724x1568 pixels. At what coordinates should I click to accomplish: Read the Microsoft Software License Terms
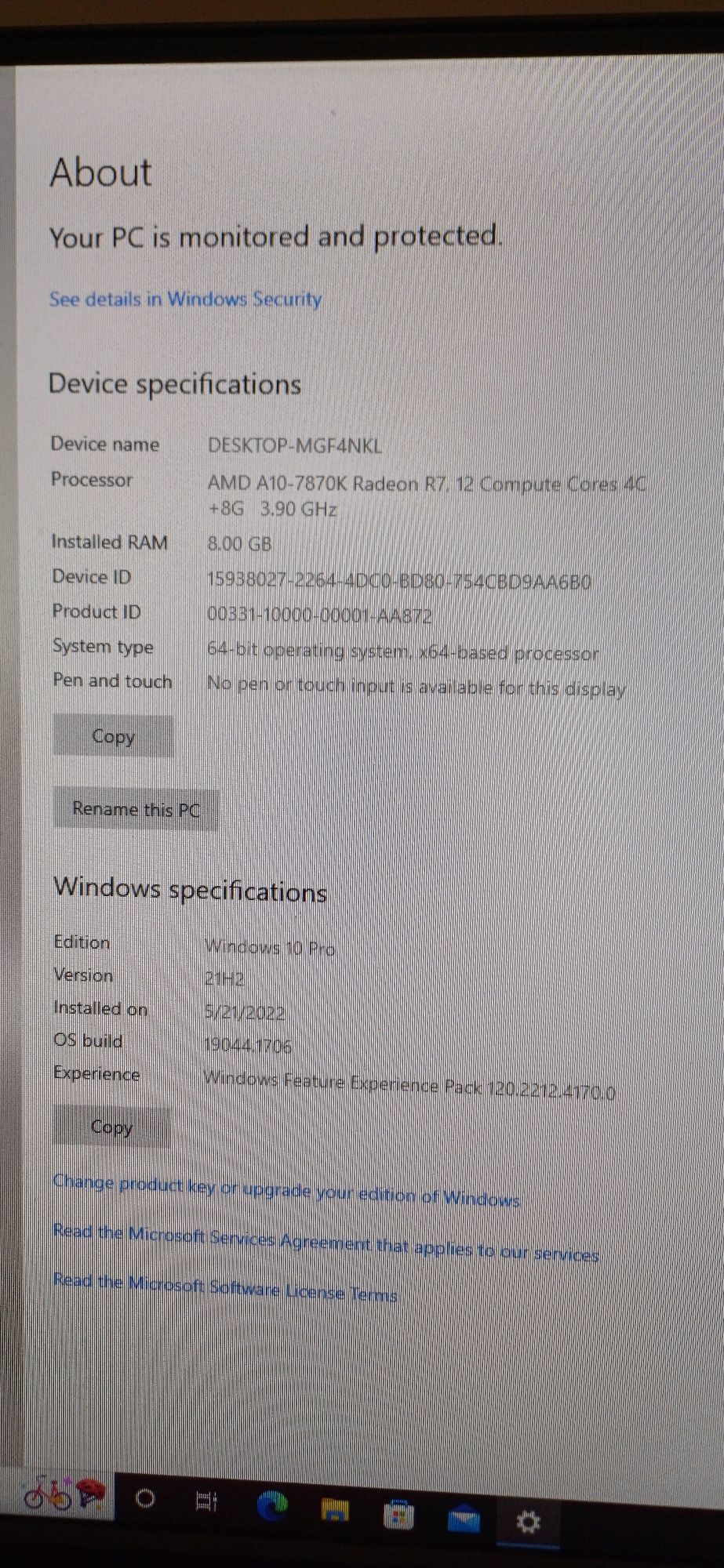coord(225,1287)
